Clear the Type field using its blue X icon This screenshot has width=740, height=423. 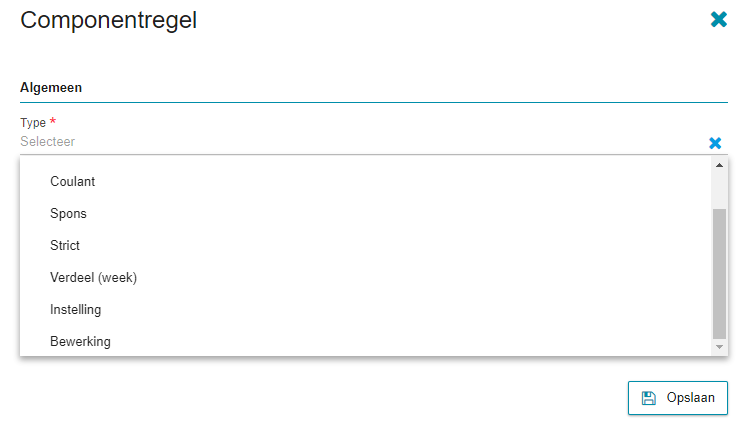[715, 143]
